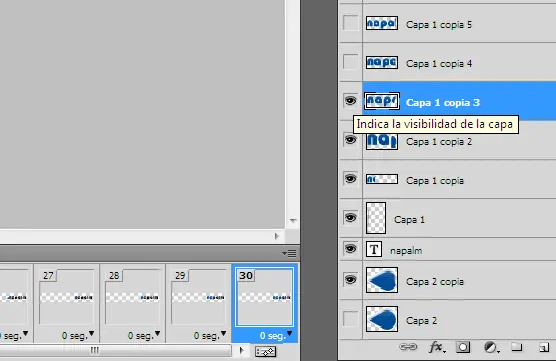556x361 pixels.
Task: Click thumbnail of Capa 1 copia 3
Action: (x=382, y=101)
